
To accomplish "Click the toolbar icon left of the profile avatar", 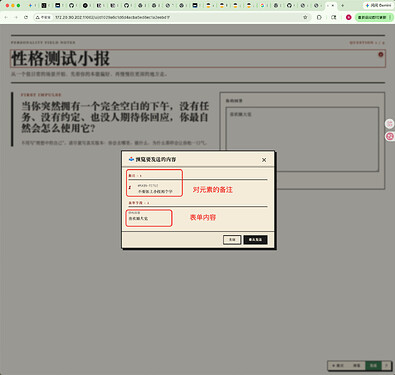I will (334, 17).
